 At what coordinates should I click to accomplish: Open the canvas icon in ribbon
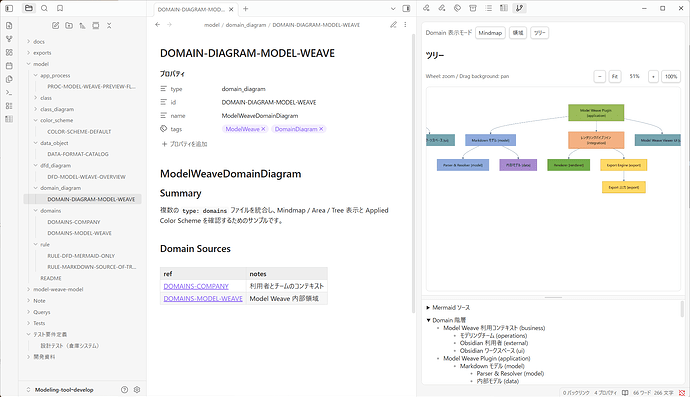[x=9, y=52]
